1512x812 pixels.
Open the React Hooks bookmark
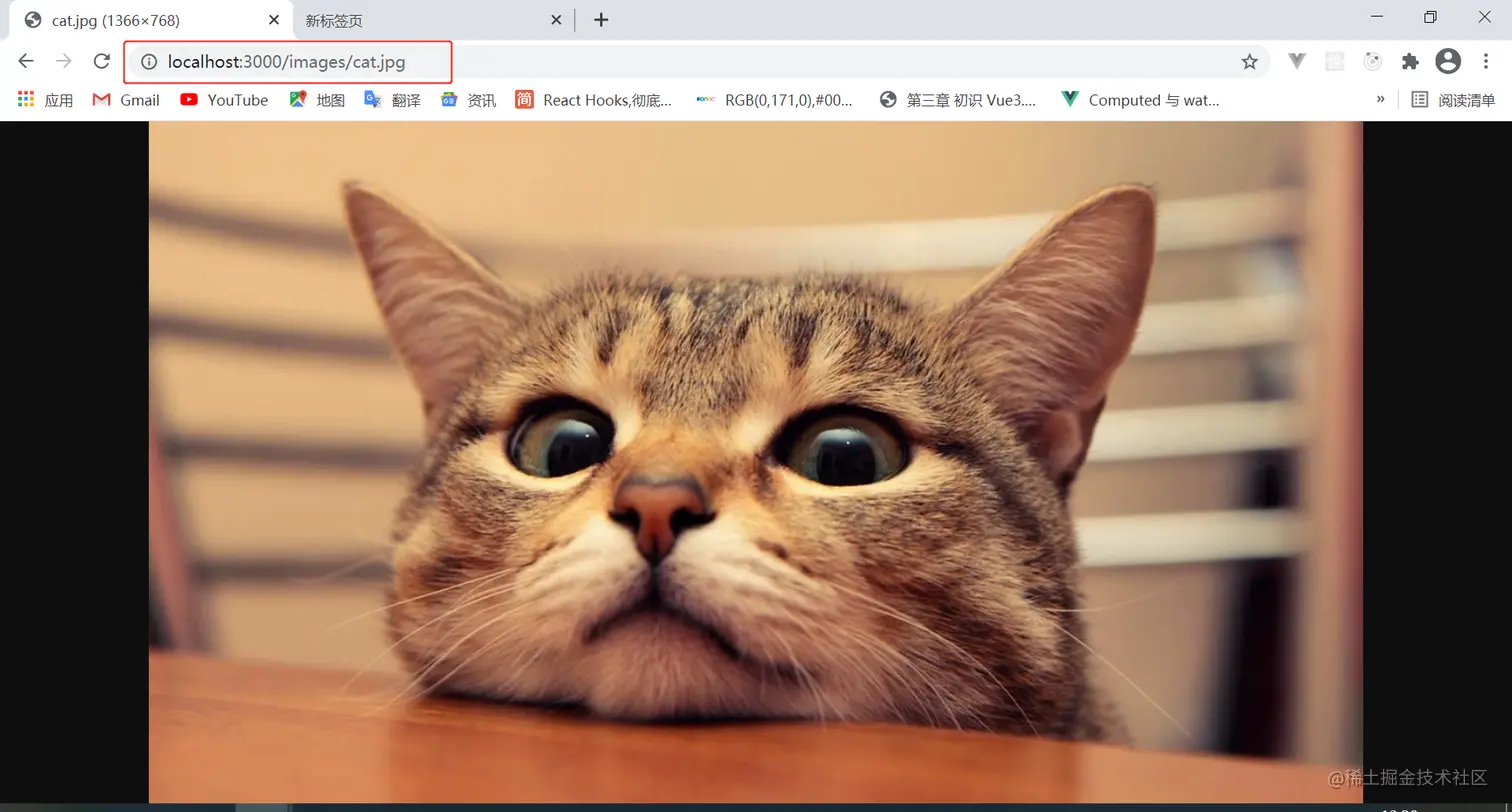point(594,100)
